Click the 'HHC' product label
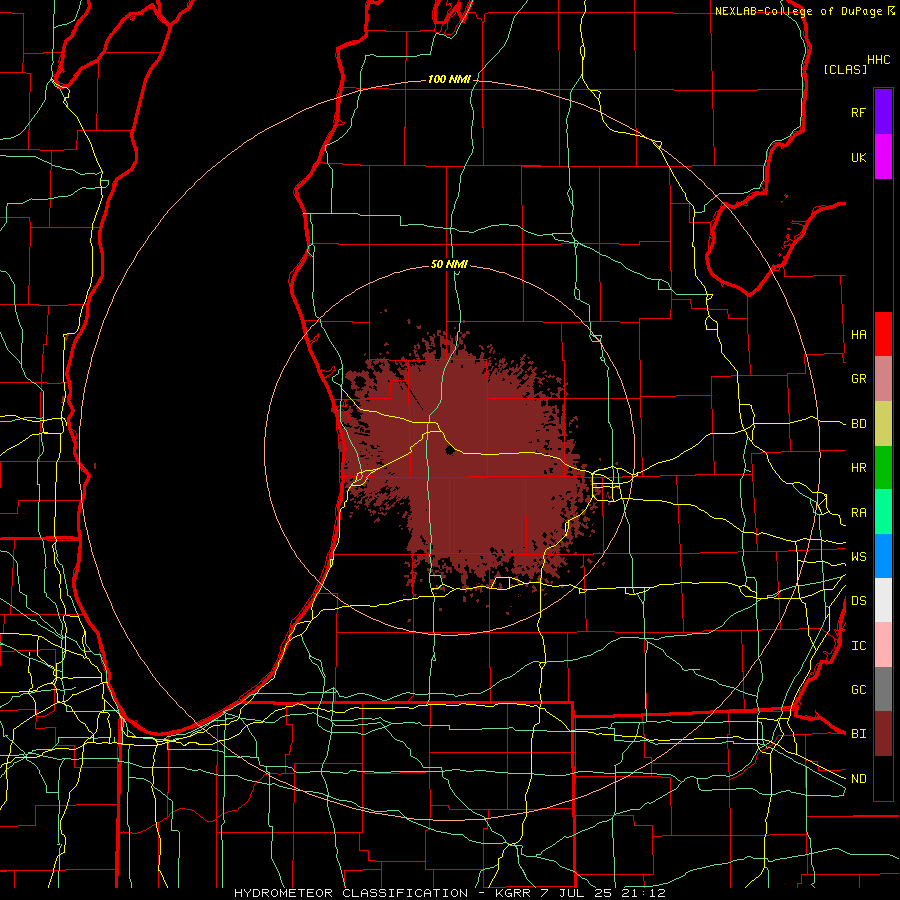Image resolution: width=900 pixels, height=900 pixels. click(x=879, y=60)
